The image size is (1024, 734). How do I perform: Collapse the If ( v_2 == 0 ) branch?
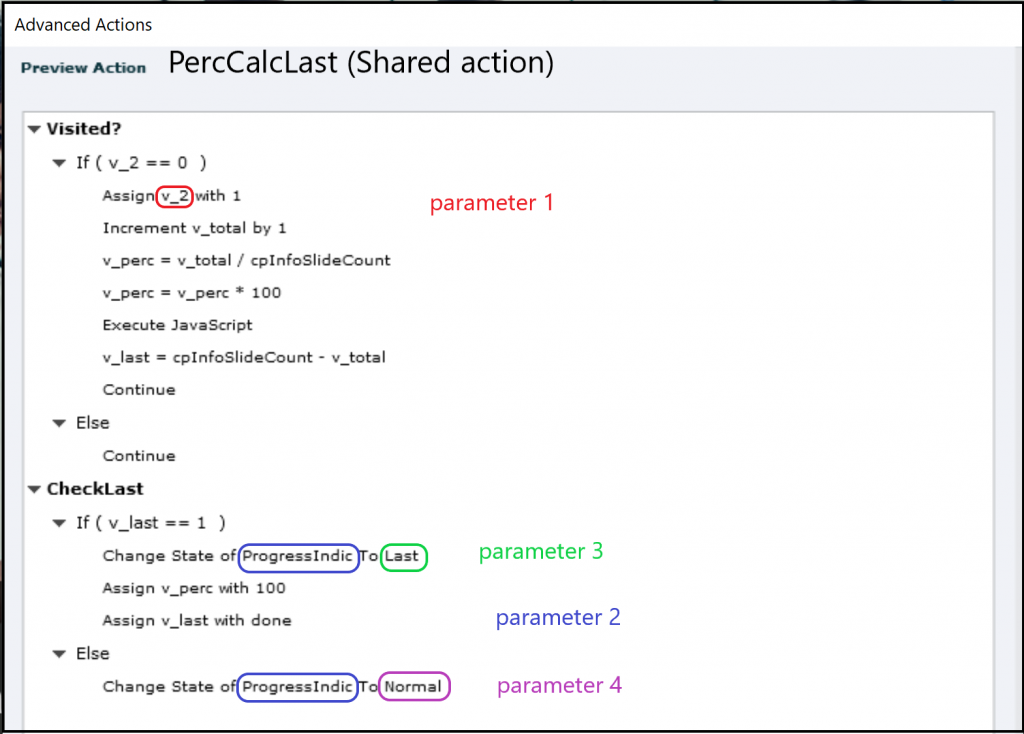60,162
